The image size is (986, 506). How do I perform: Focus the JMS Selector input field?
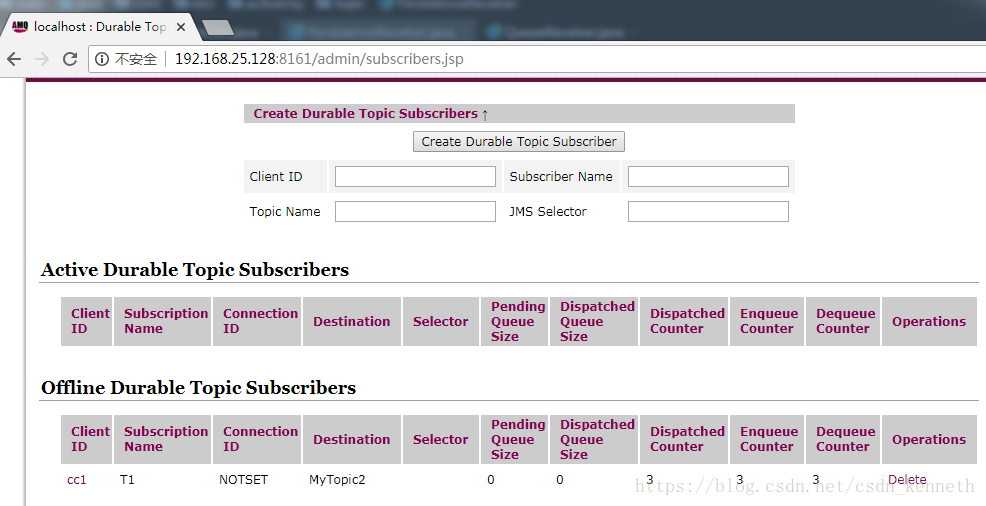pos(708,212)
